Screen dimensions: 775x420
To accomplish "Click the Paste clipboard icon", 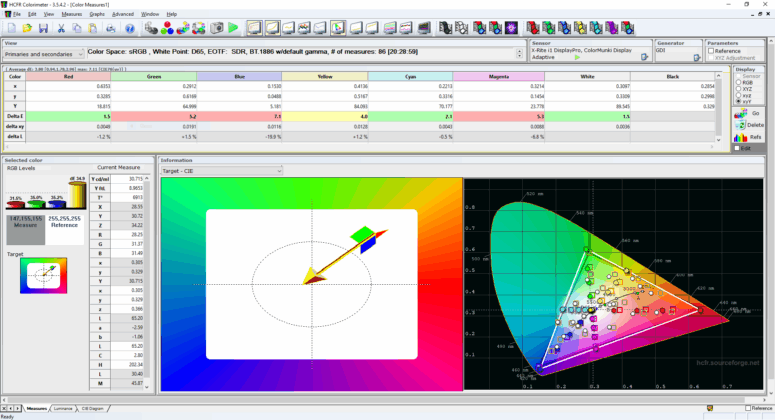I will pyautogui.click(x=92, y=28).
